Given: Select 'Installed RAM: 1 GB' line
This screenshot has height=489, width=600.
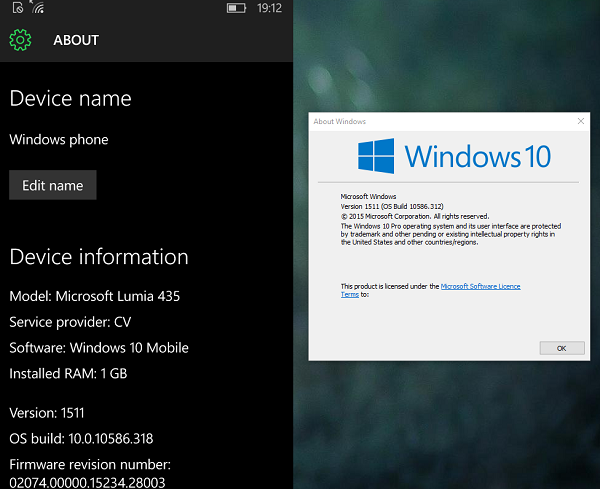Looking at the screenshot, I should click(68, 373).
